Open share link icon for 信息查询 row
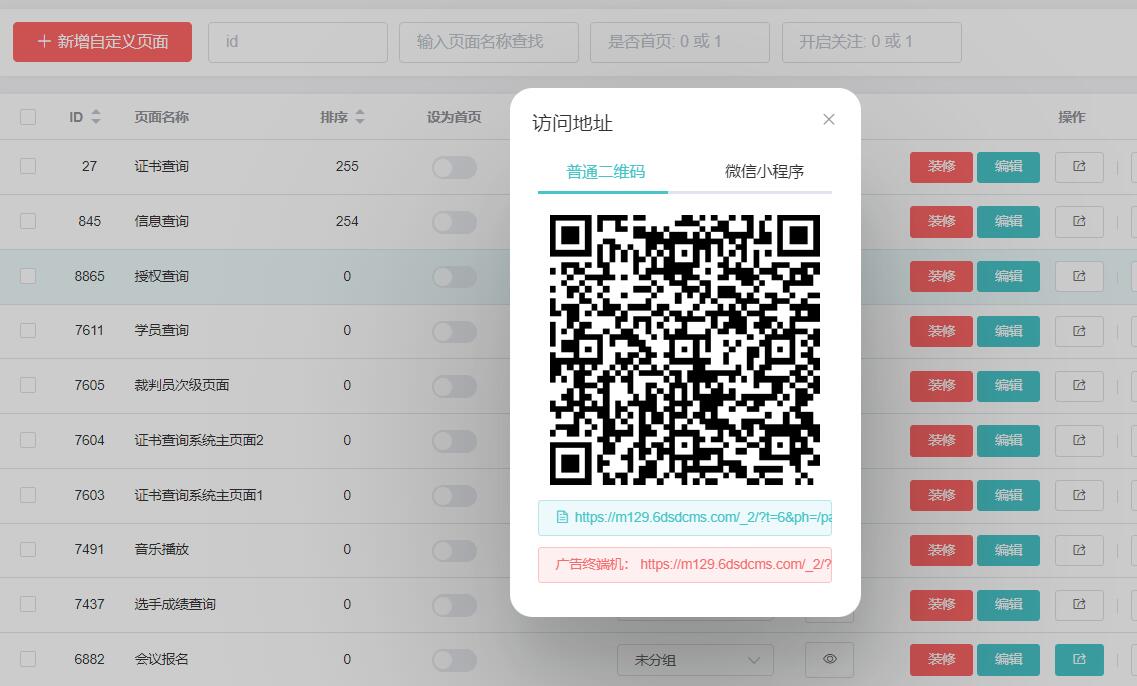 (1079, 221)
